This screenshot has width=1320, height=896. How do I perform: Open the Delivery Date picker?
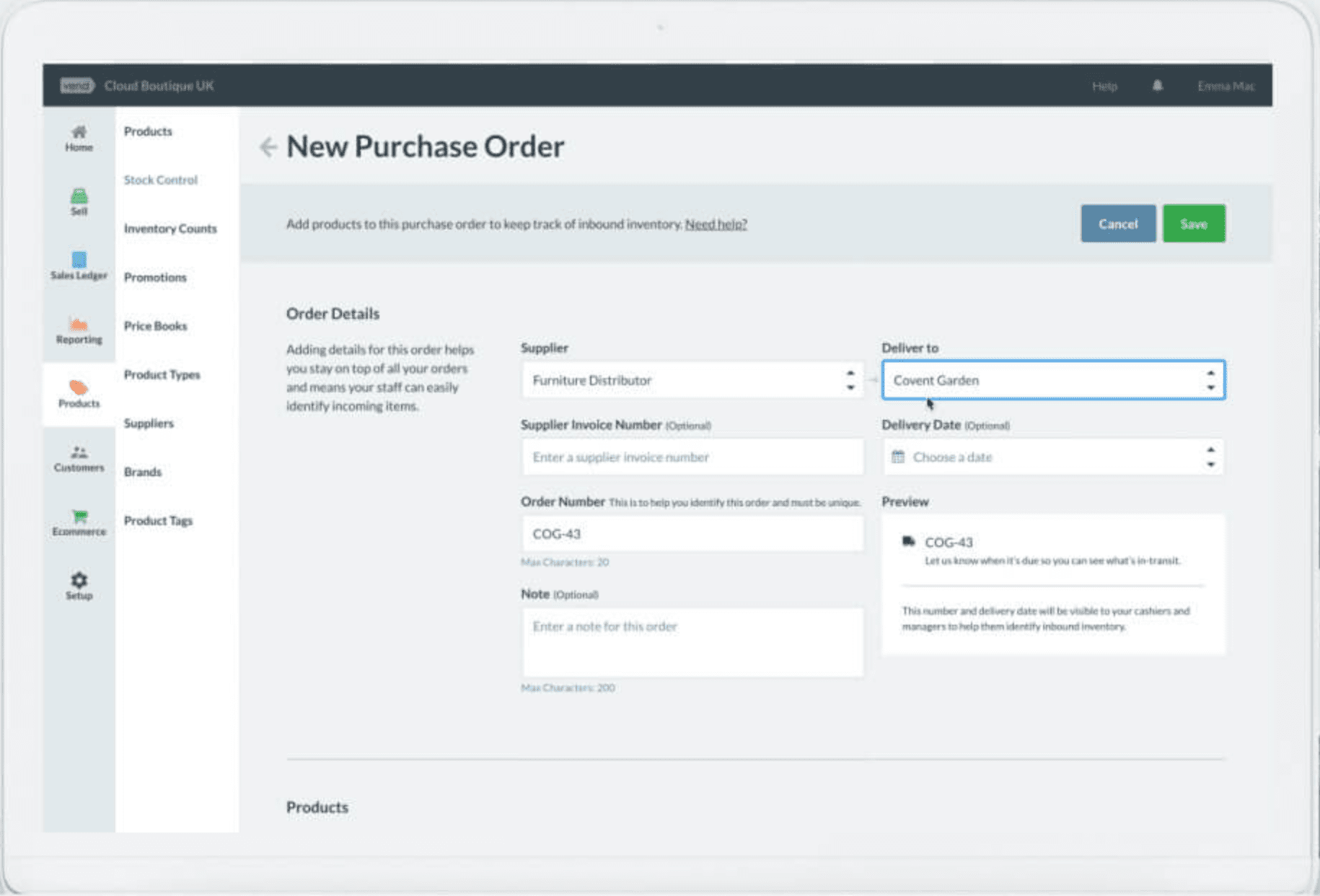coord(1053,457)
